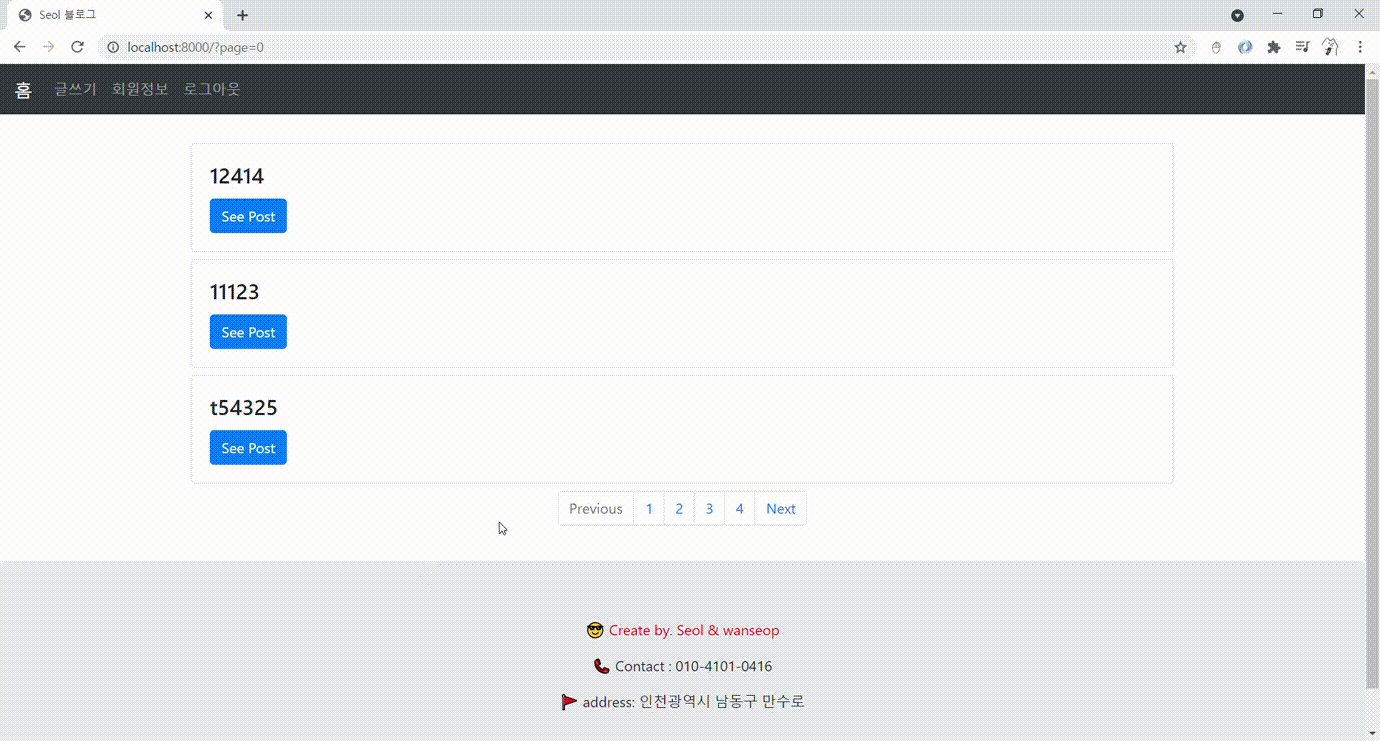1380x741 pixels.
Task: Open 글쓰기 menu item
Action: 75,89
